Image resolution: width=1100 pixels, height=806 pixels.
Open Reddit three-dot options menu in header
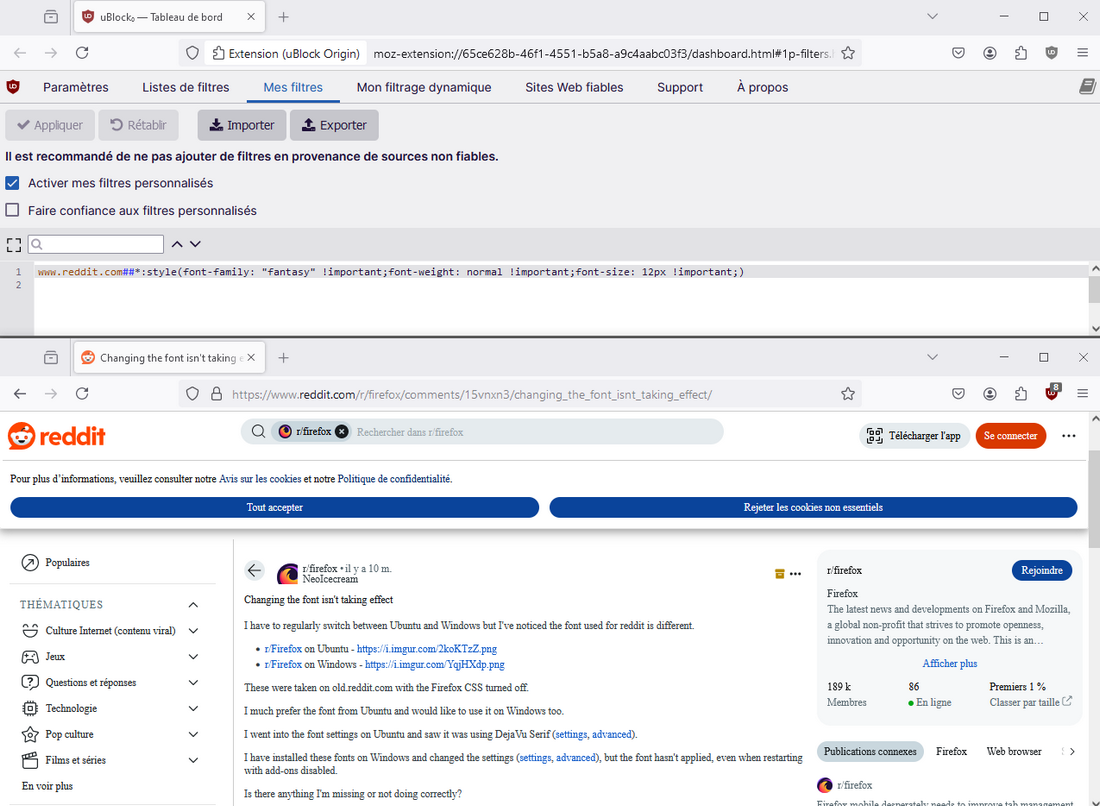tap(1068, 436)
